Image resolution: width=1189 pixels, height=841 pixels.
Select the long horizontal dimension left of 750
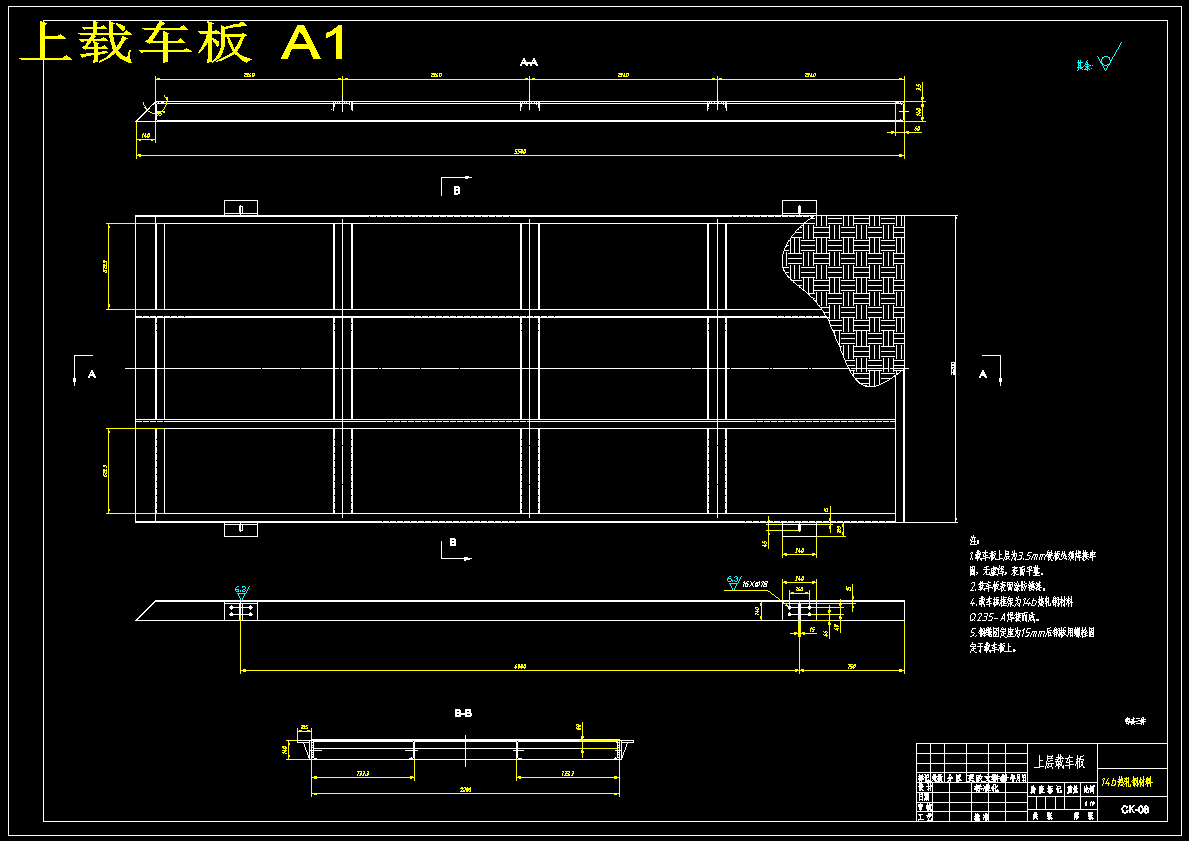[520, 669]
